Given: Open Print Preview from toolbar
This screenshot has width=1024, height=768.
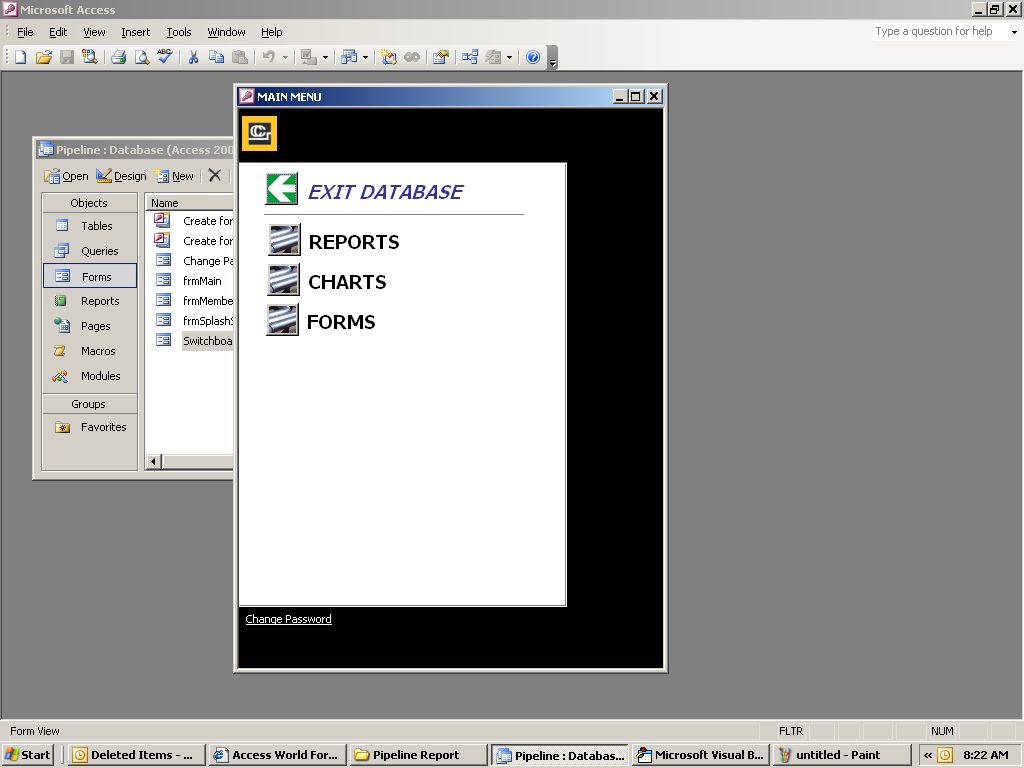Looking at the screenshot, I should tap(141, 57).
